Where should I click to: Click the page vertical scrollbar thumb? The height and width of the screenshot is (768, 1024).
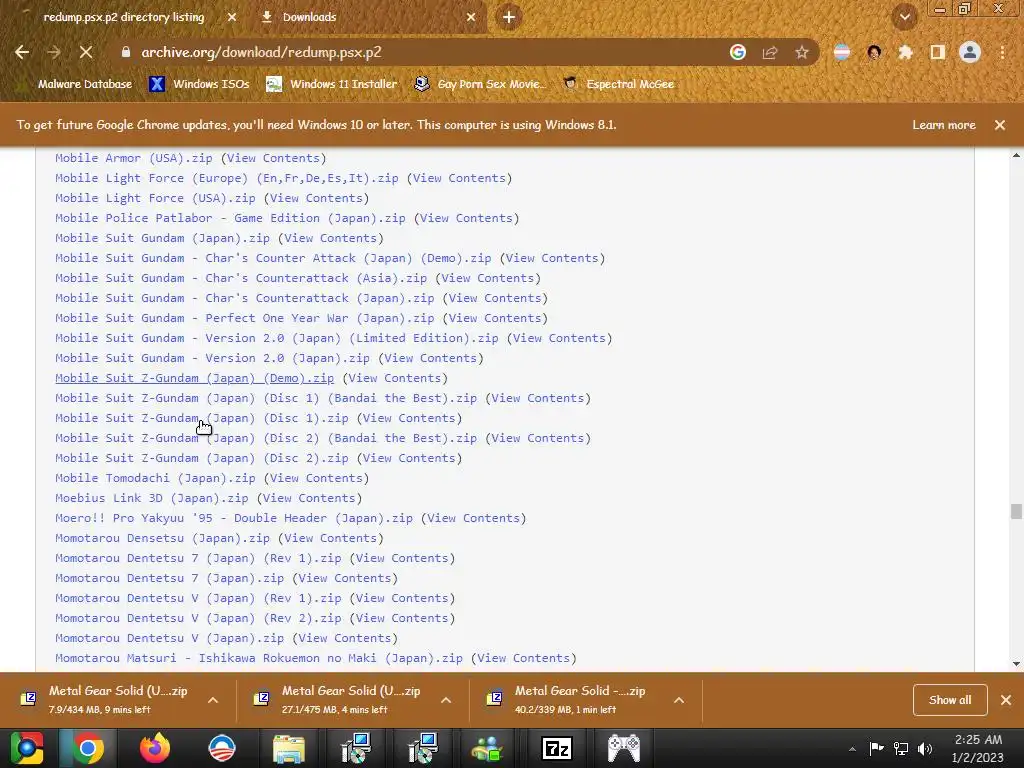(1016, 511)
